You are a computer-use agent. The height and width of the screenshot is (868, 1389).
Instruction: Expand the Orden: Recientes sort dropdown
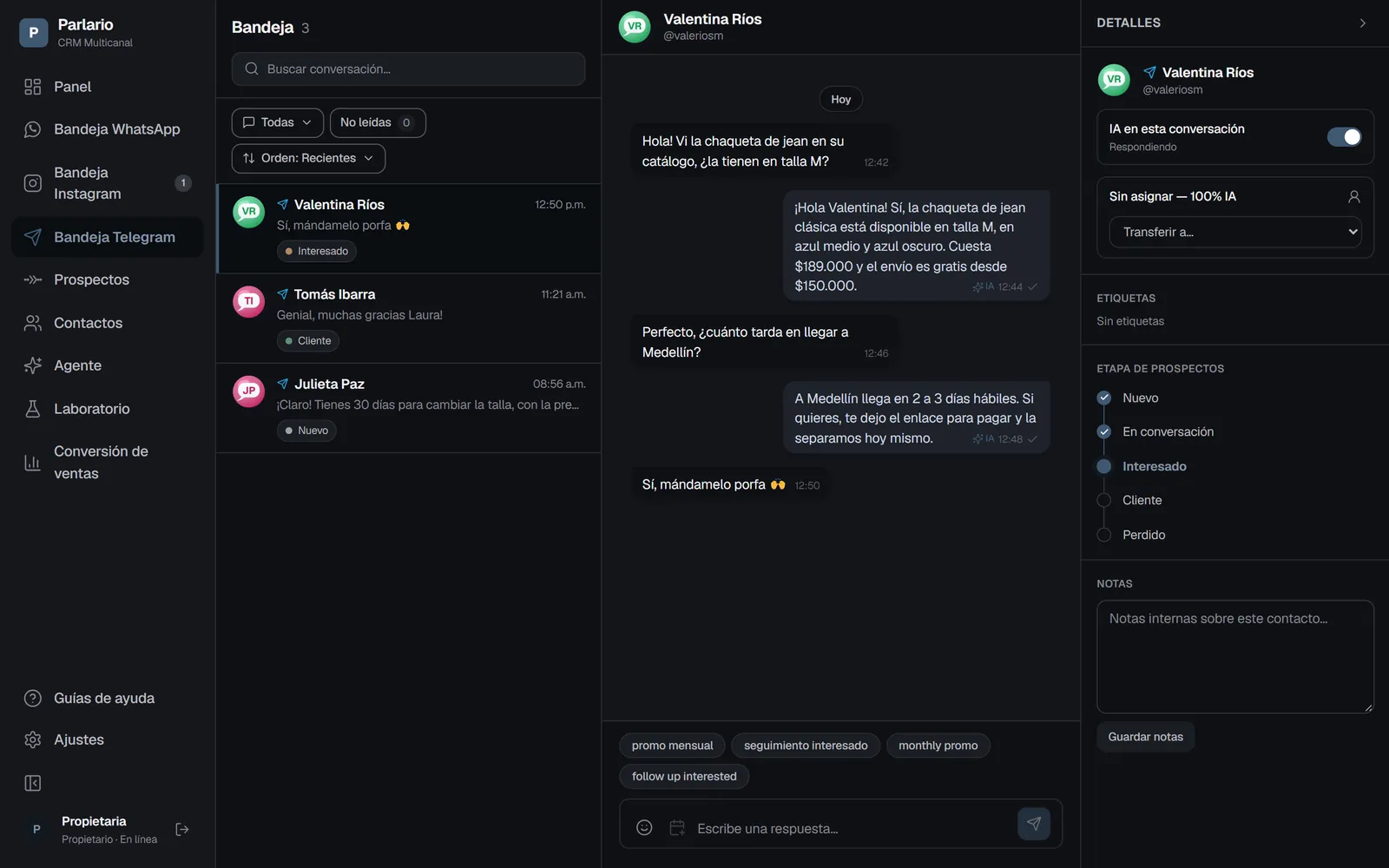[308, 158]
